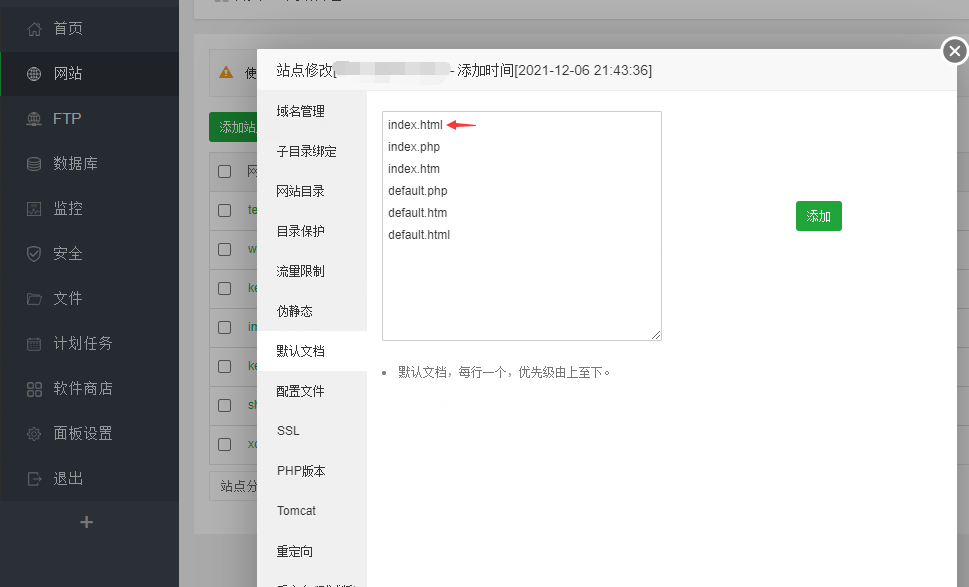Open the software store grid icon
969x587 pixels.
coord(34,389)
